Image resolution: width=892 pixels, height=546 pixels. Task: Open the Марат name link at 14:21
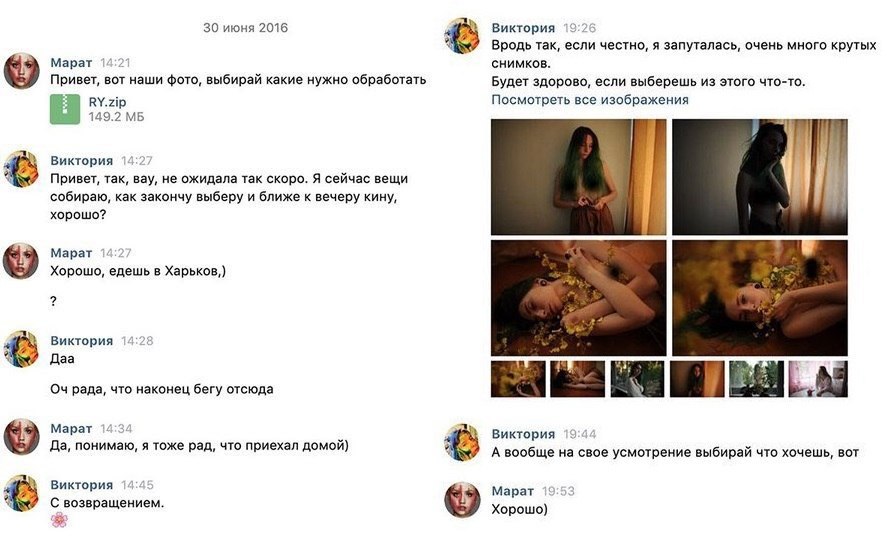(71, 63)
